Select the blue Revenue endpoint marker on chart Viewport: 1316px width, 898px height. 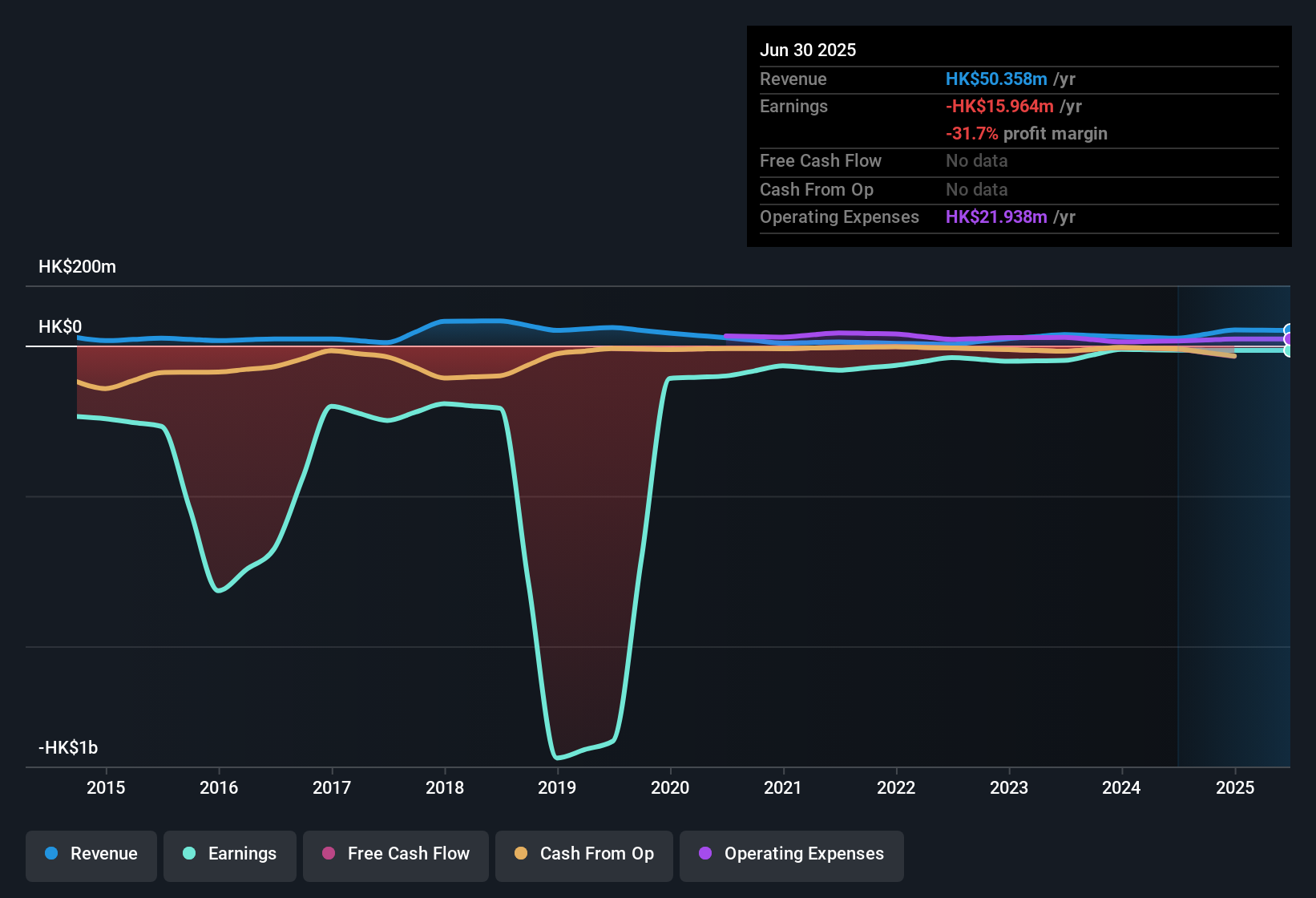click(x=1287, y=329)
